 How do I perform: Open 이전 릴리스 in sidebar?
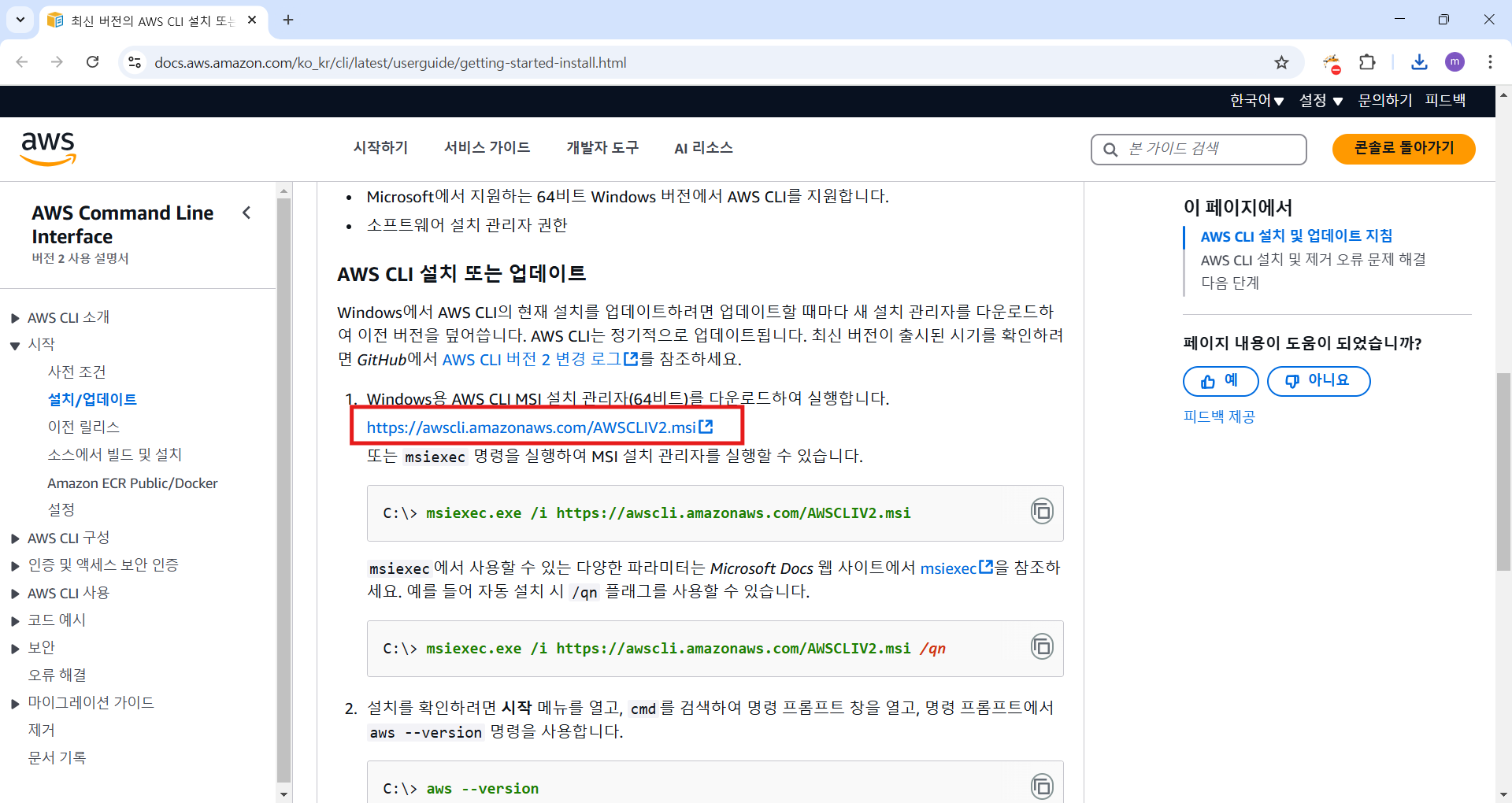pos(83,427)
